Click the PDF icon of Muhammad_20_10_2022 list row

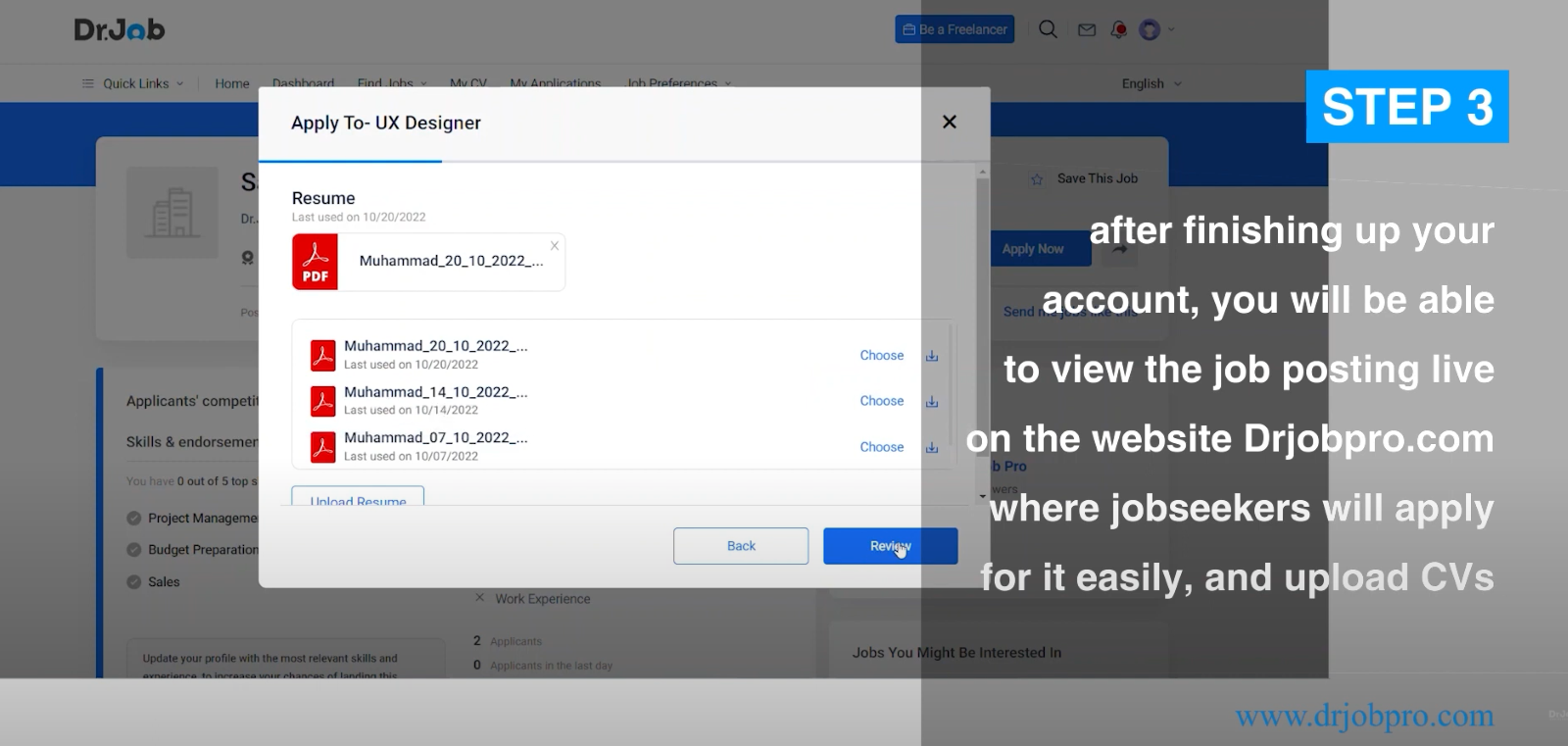(322, 355)
